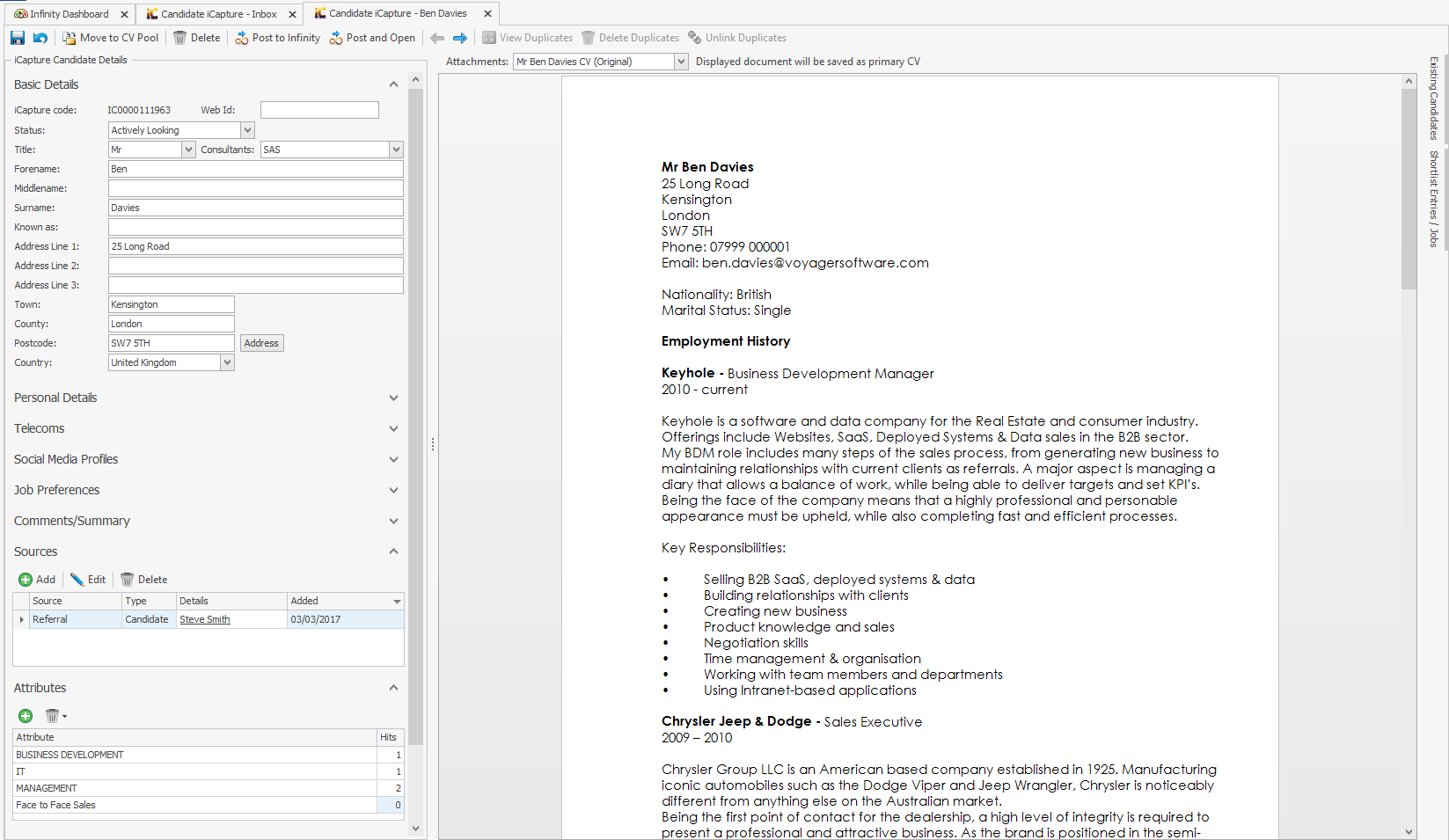Add attribute with green plus icon

(x=26, y=716)
